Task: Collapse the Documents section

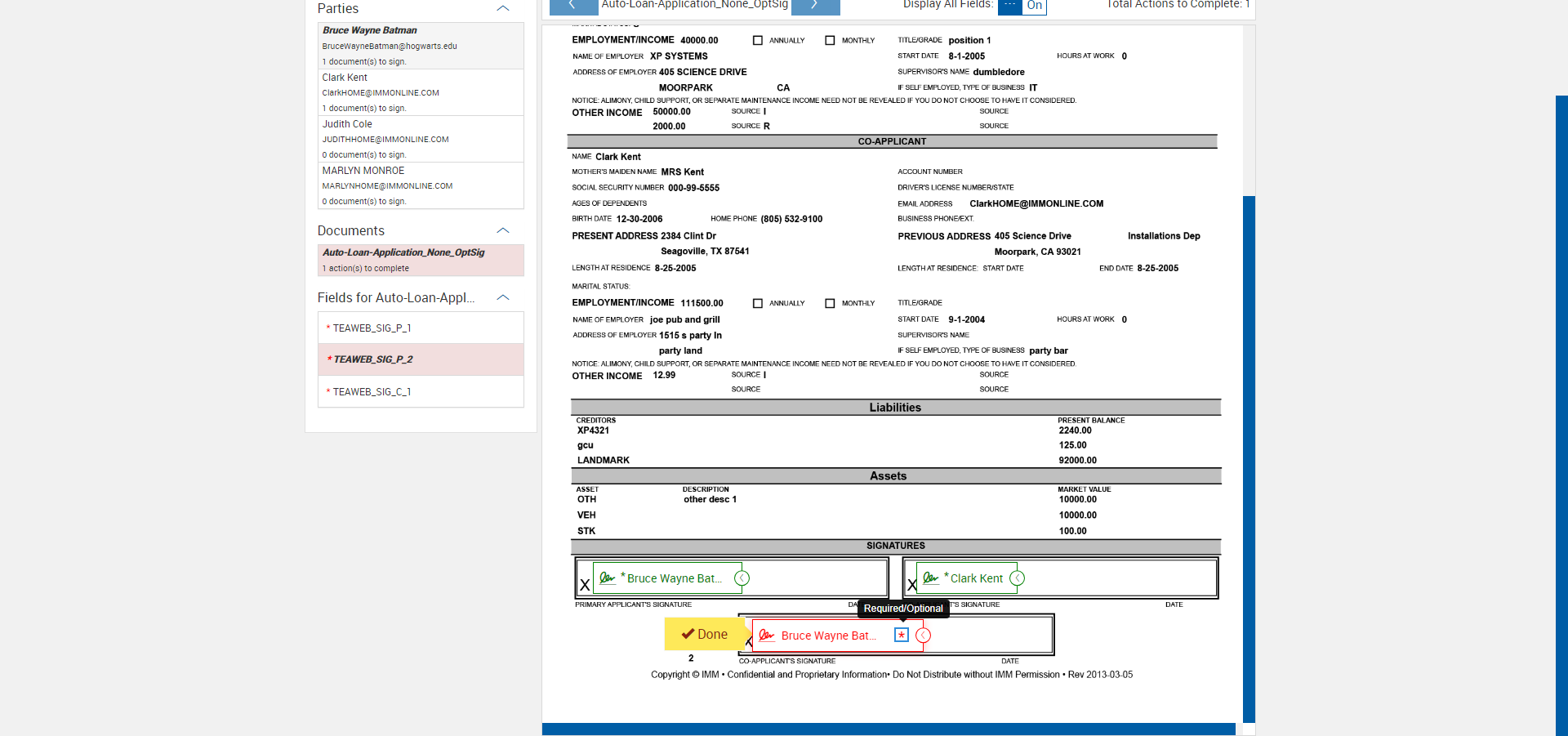Action: 503,230
